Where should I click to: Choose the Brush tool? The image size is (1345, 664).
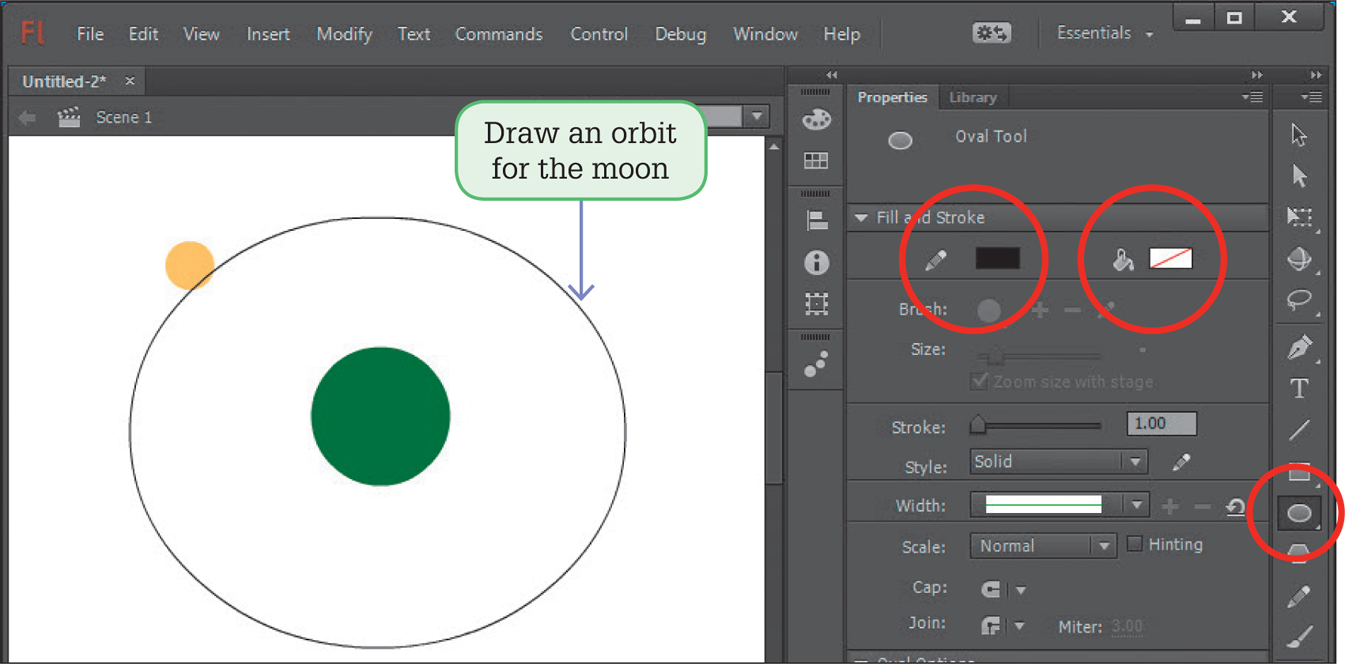[1299, 636]
